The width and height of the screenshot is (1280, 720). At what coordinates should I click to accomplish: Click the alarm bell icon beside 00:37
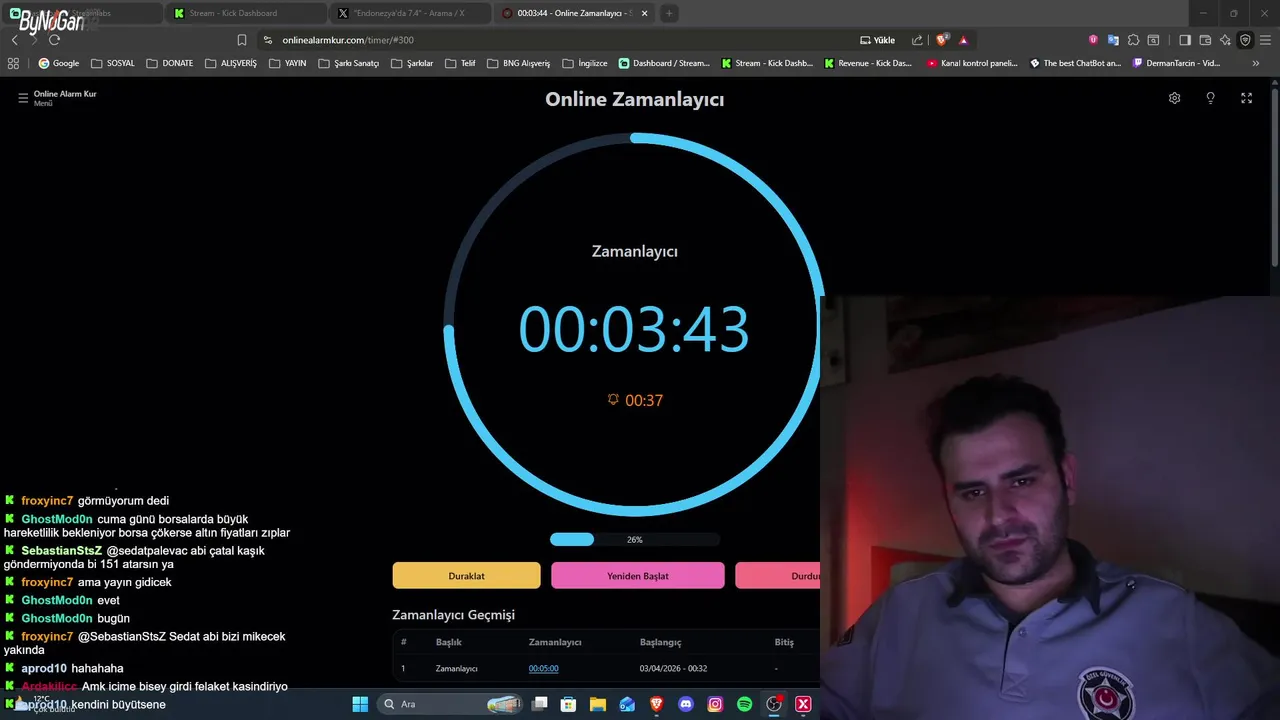[613, 400]
